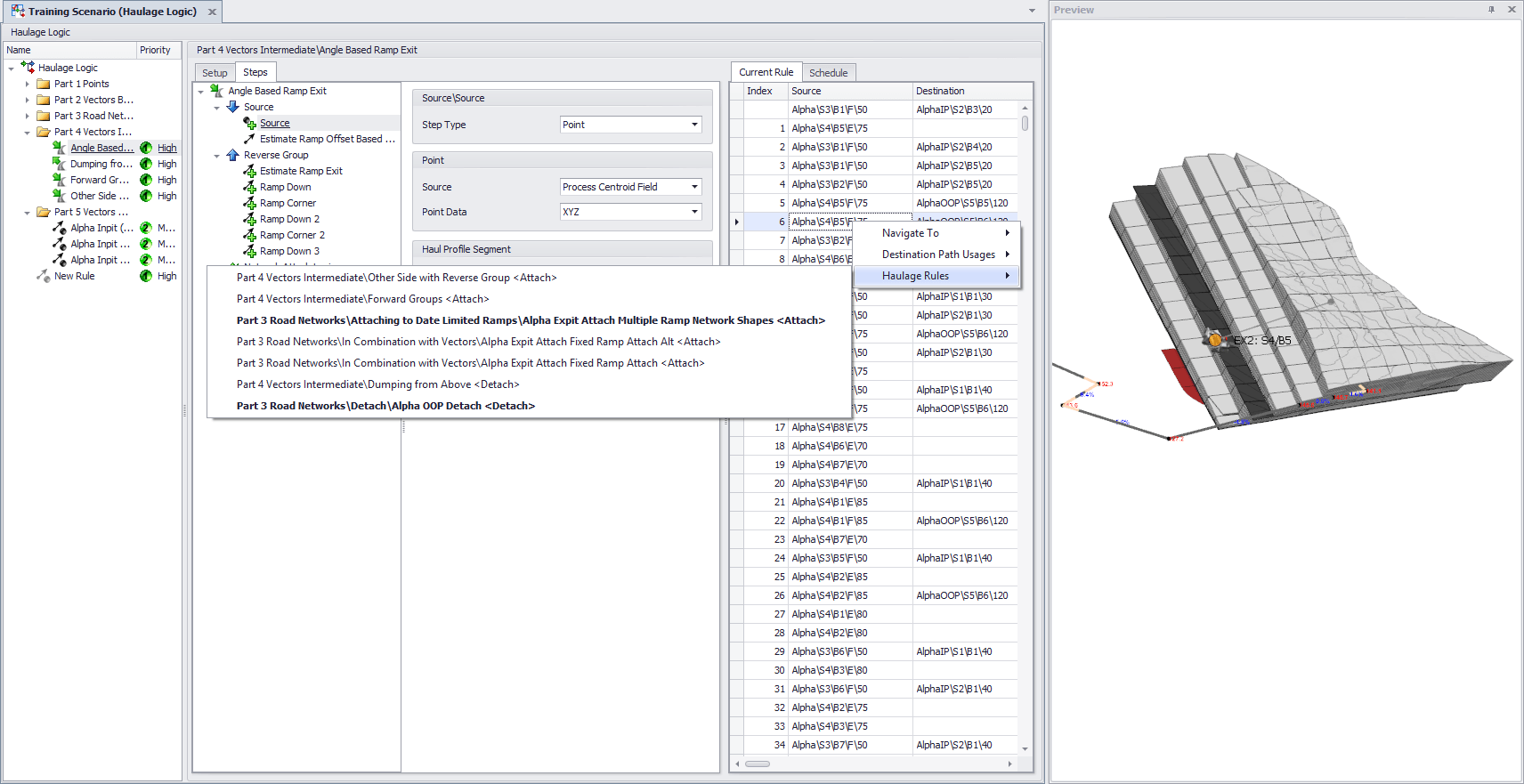This screenshot has width=1524, height=784.
Task: Choose Part 3 Road Networks Alpha OOP Detach entry
Action: pos(385,406)
